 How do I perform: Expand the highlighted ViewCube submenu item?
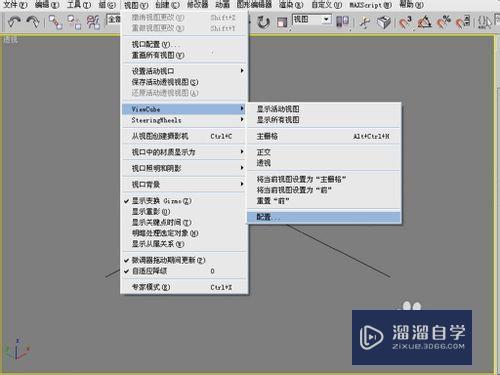pos(184,109)
